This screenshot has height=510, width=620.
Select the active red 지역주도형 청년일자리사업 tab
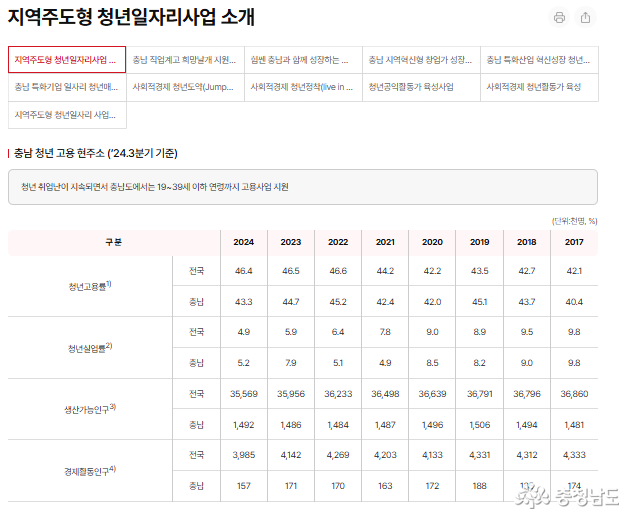[67, 60]
